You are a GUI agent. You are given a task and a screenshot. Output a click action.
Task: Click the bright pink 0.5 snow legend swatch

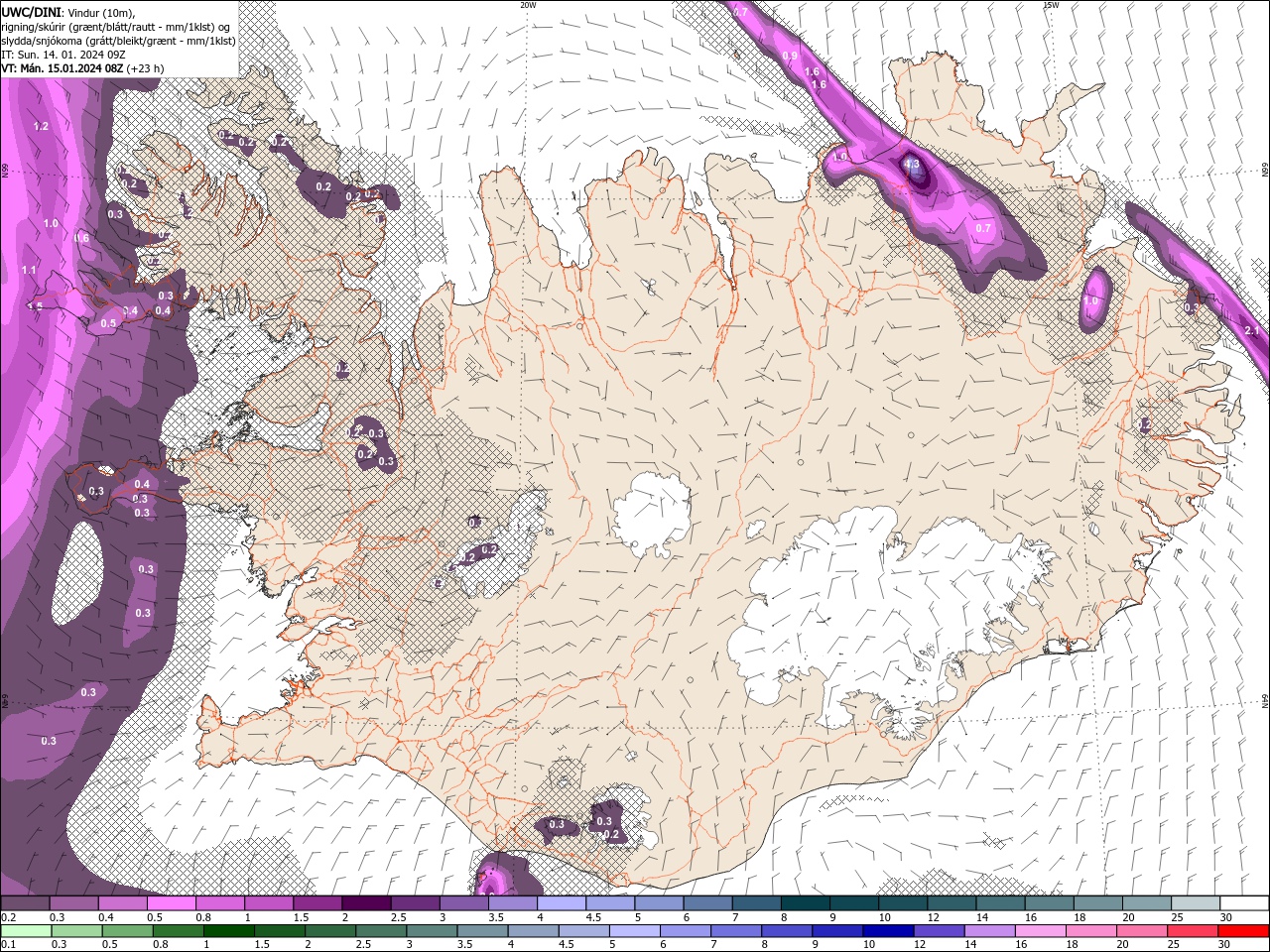click(x=171, y=903)
